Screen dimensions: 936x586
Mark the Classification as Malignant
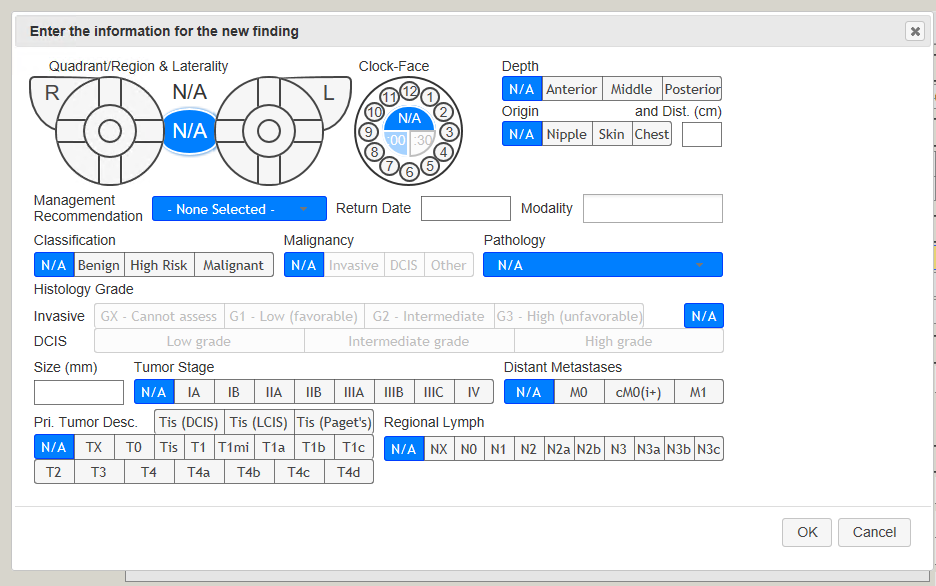233,264
